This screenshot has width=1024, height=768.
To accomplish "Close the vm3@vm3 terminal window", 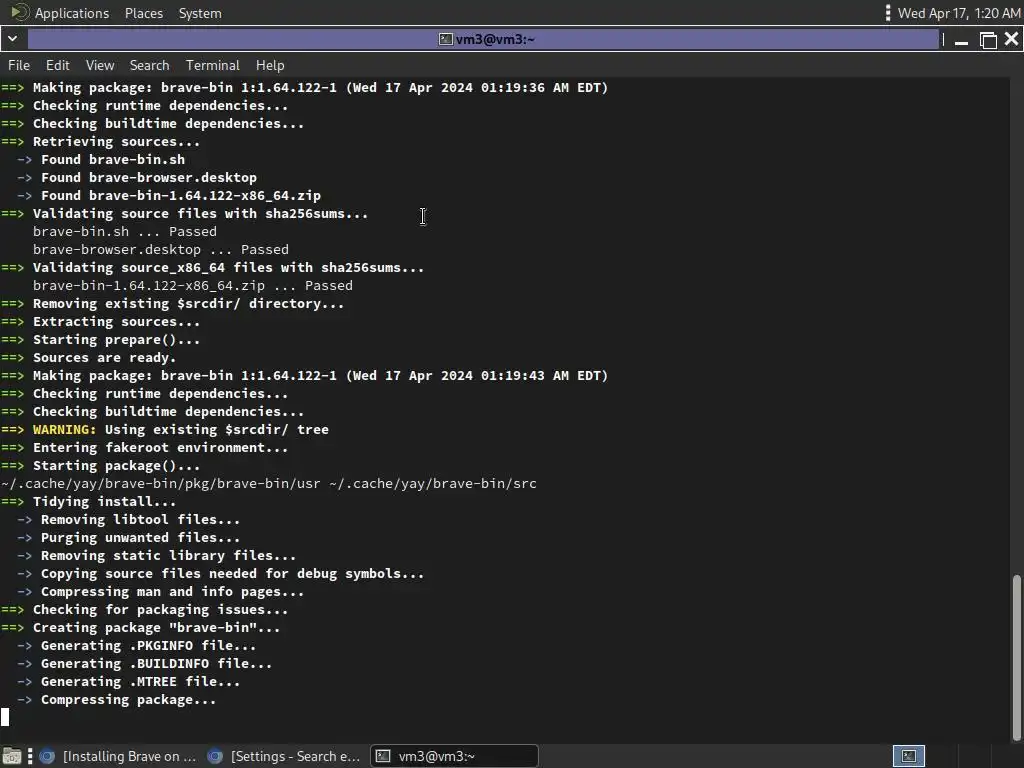I will [1012, 40].
